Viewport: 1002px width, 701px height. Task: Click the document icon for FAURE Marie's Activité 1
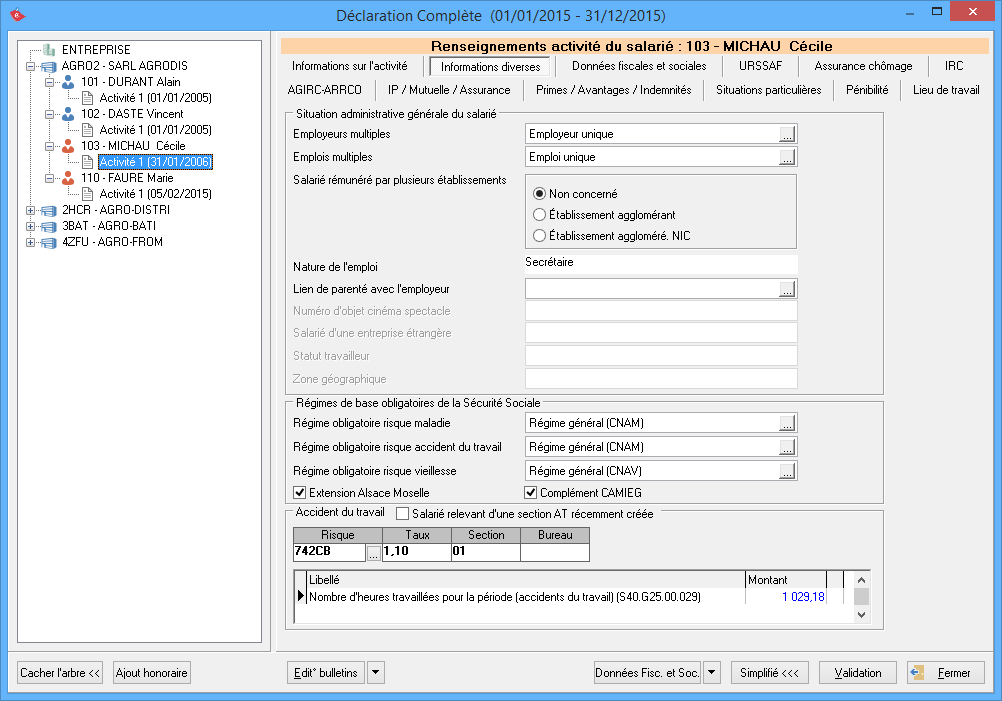click(87, 194)
